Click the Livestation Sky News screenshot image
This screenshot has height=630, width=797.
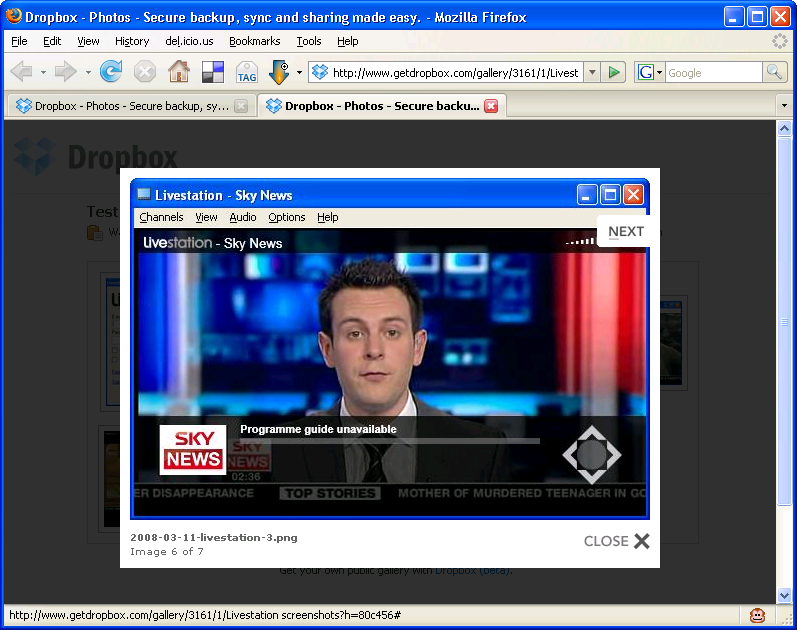[x=390, y=349]
